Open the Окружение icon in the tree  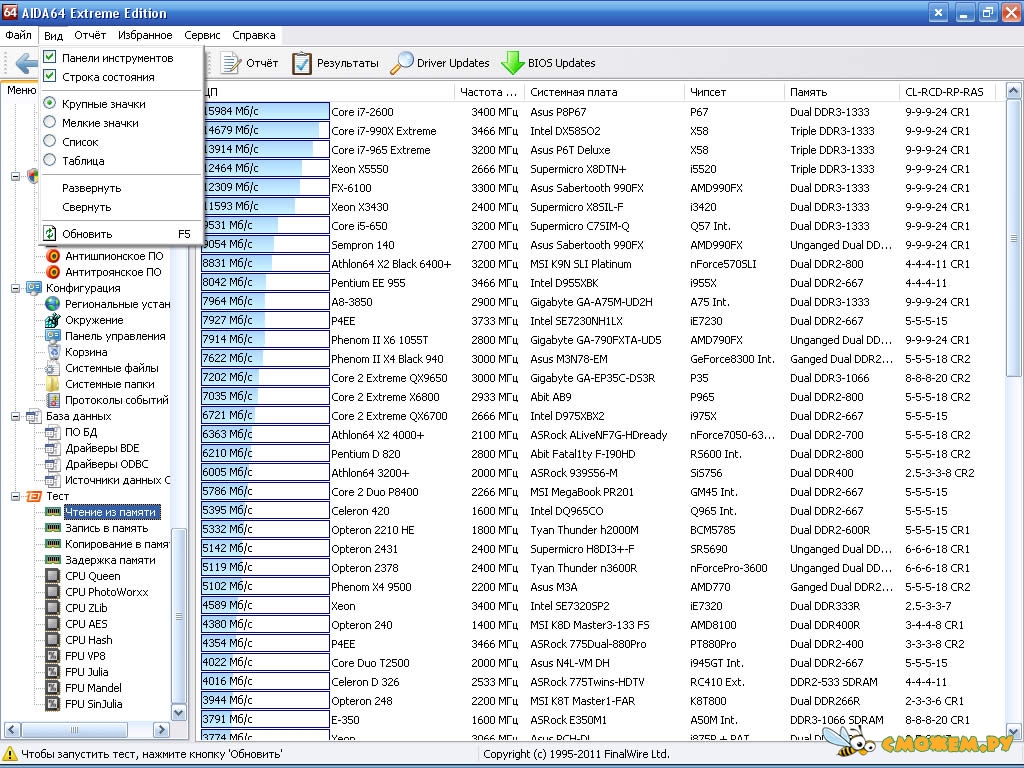coord(53,320)
